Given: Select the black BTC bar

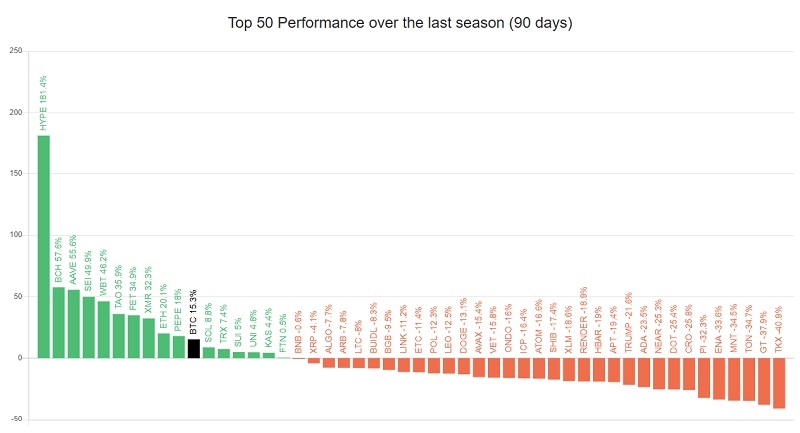Looking at the screenshot, I should tap(194, 348).
